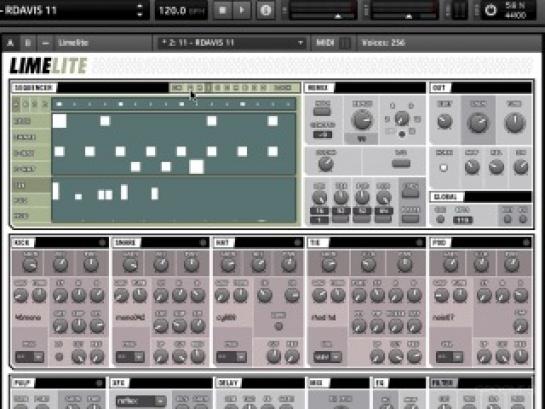The width and height of the screenshot is (545, 409).
Task: Step the RDAVIS 11 preset with the arrows
Action: tap(140, 10)
